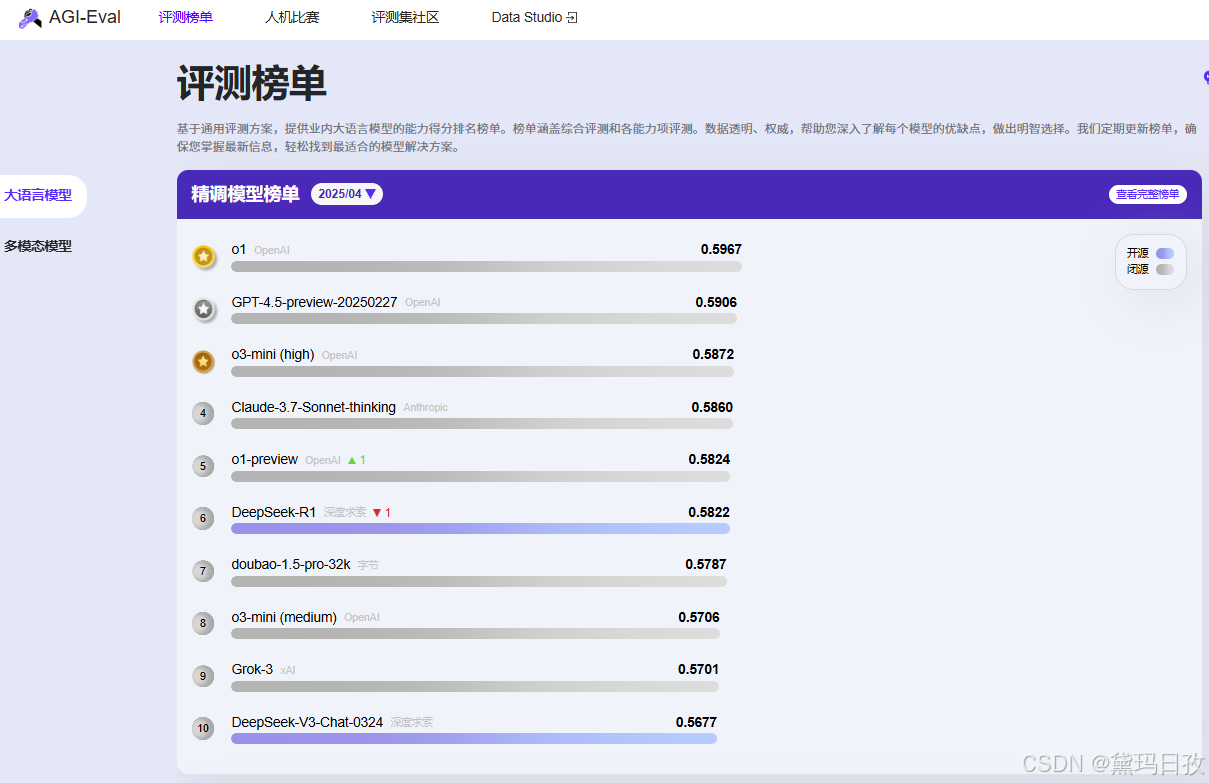Click the score 0.5706
Viewport: 1209px width, 783px height.
point(699,617)
